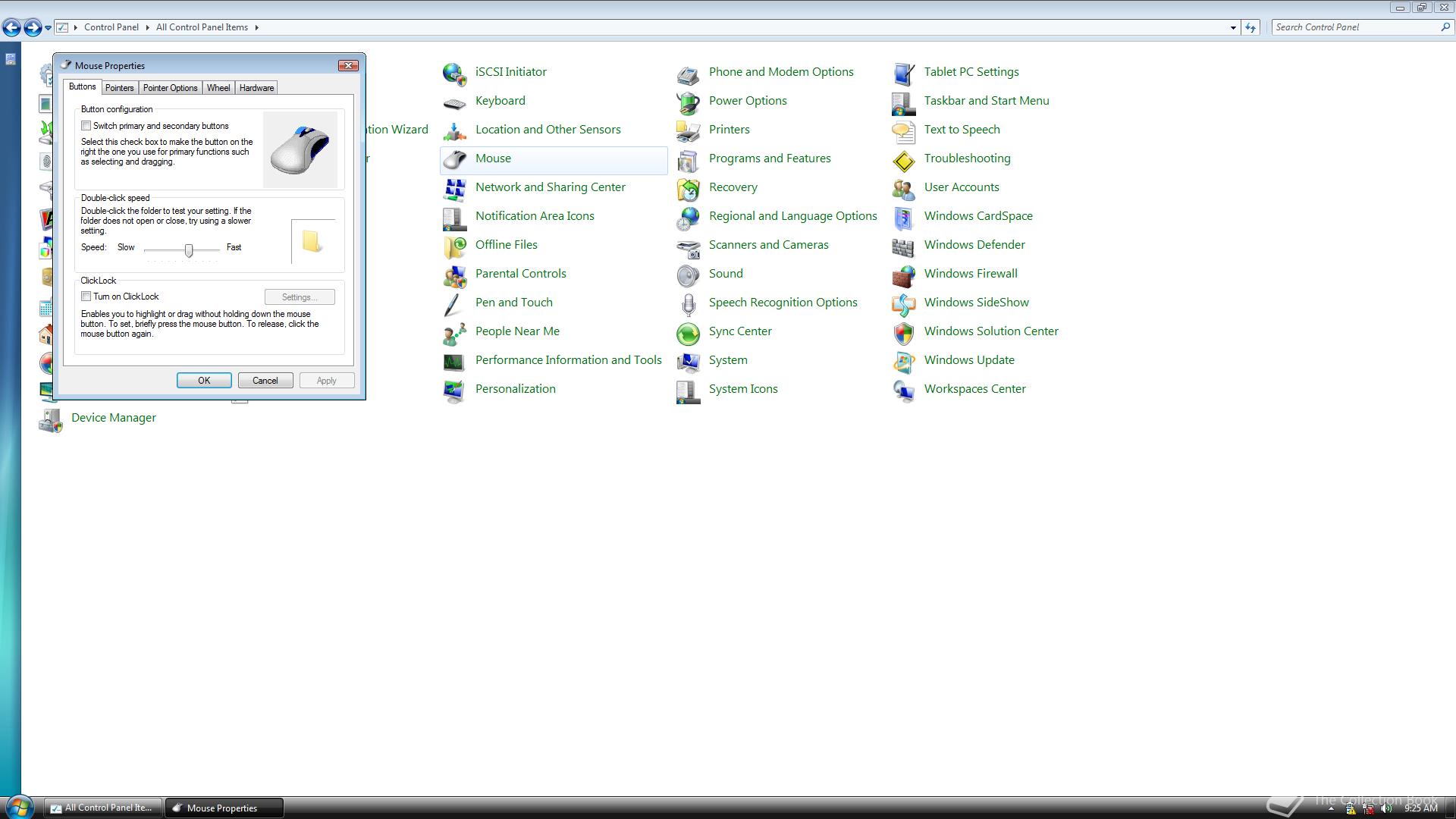
Task: Click the Search Control Panel field
Action: pos(1356,27)
